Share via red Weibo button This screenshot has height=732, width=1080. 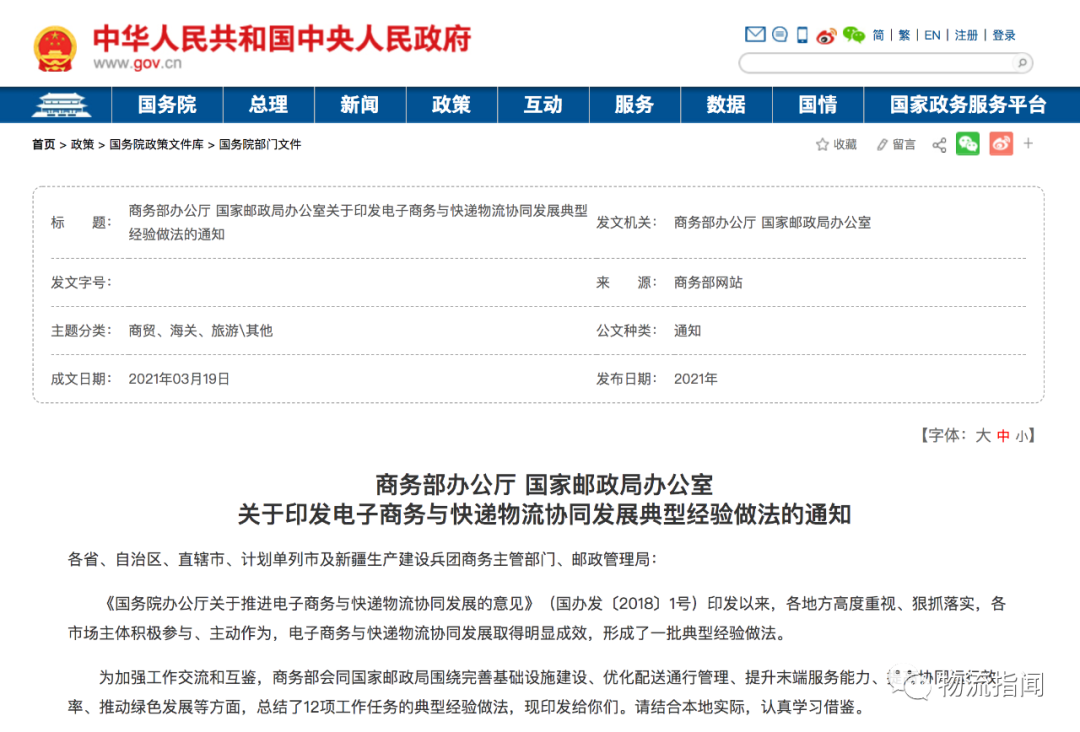point(1001,144)
